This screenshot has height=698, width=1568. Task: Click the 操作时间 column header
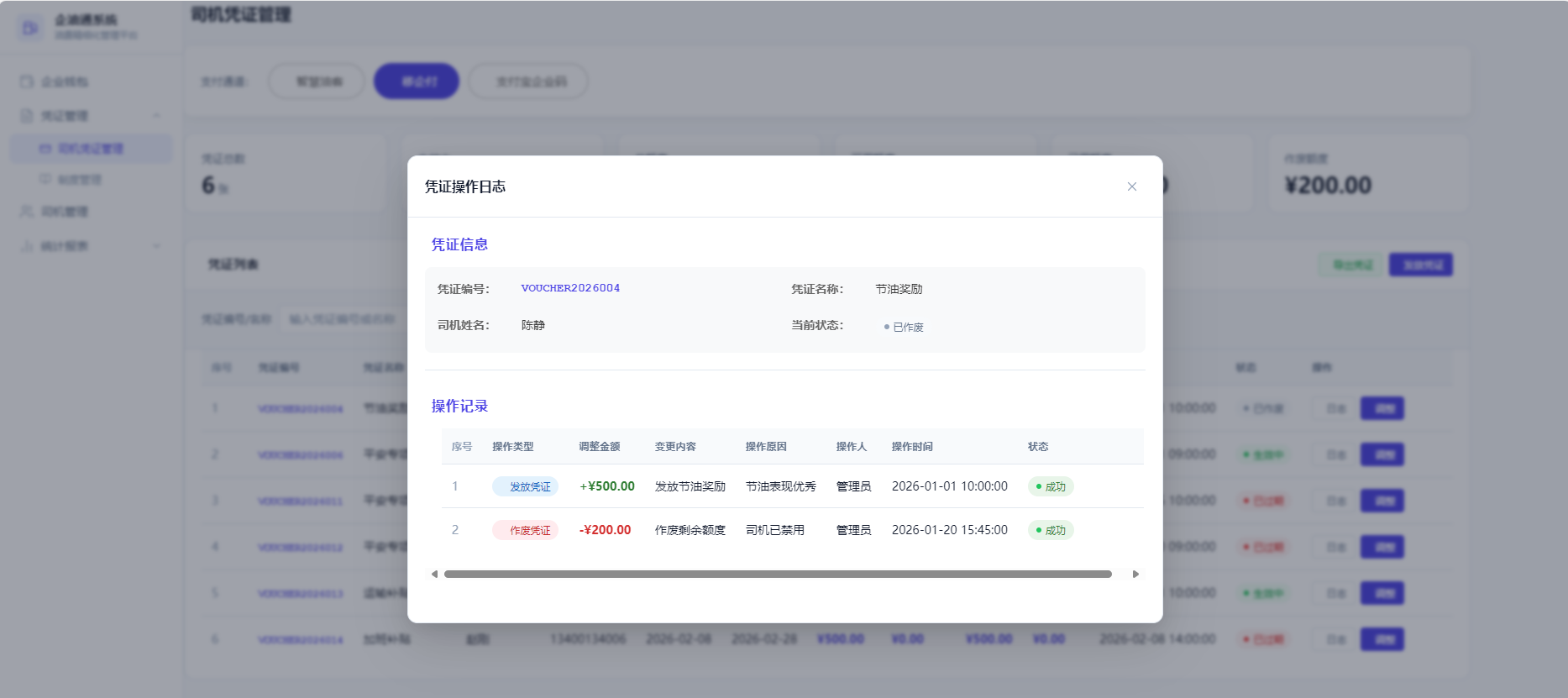(912, 447)
